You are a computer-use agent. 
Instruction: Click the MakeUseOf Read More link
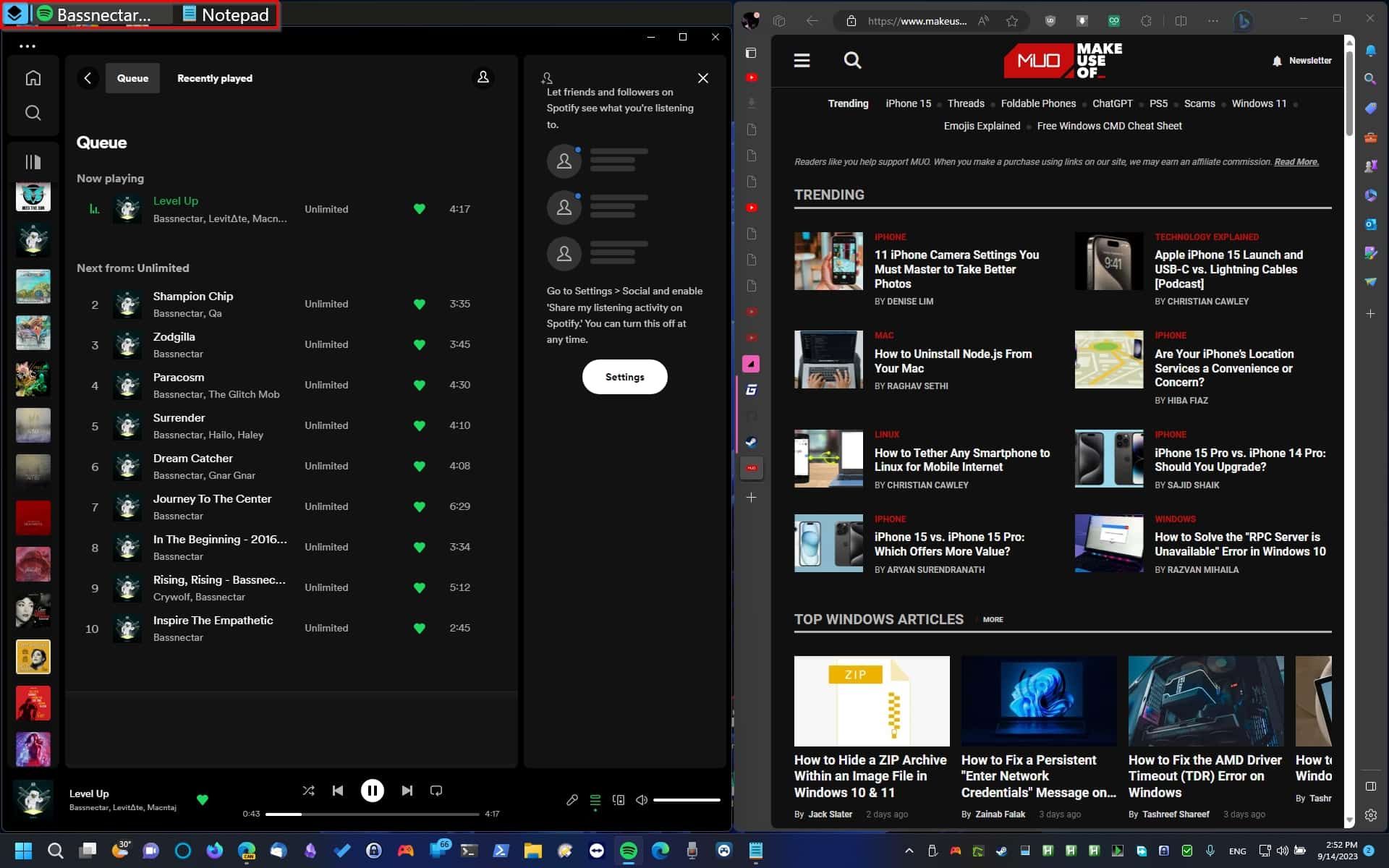(x=1296, y=161)
